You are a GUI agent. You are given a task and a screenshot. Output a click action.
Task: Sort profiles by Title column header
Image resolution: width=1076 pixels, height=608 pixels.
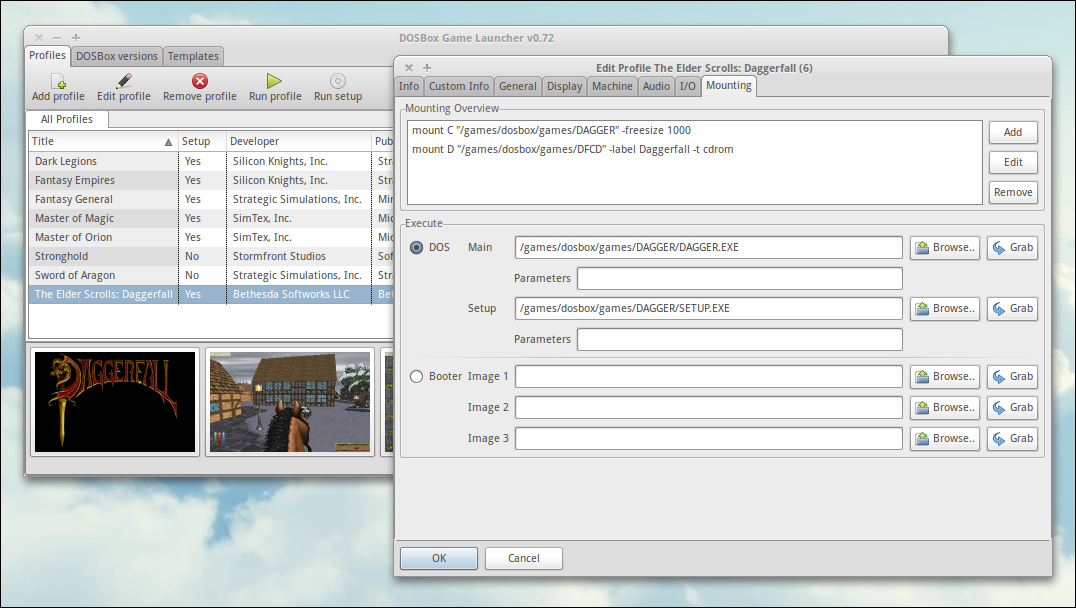click(x=103, y=141)
